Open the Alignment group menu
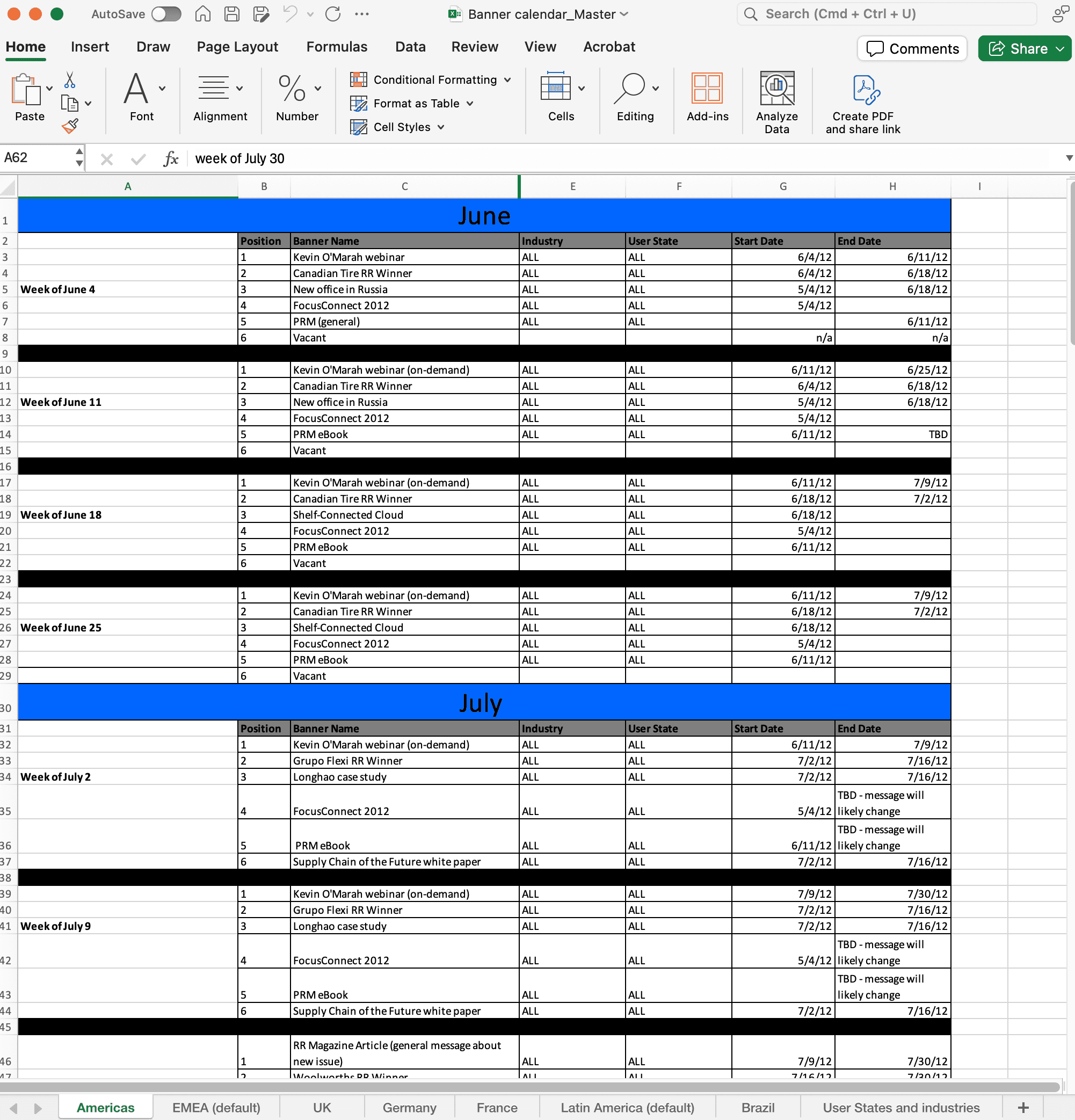Viewport: 1075px width, 1120px height. pos(220,96)
